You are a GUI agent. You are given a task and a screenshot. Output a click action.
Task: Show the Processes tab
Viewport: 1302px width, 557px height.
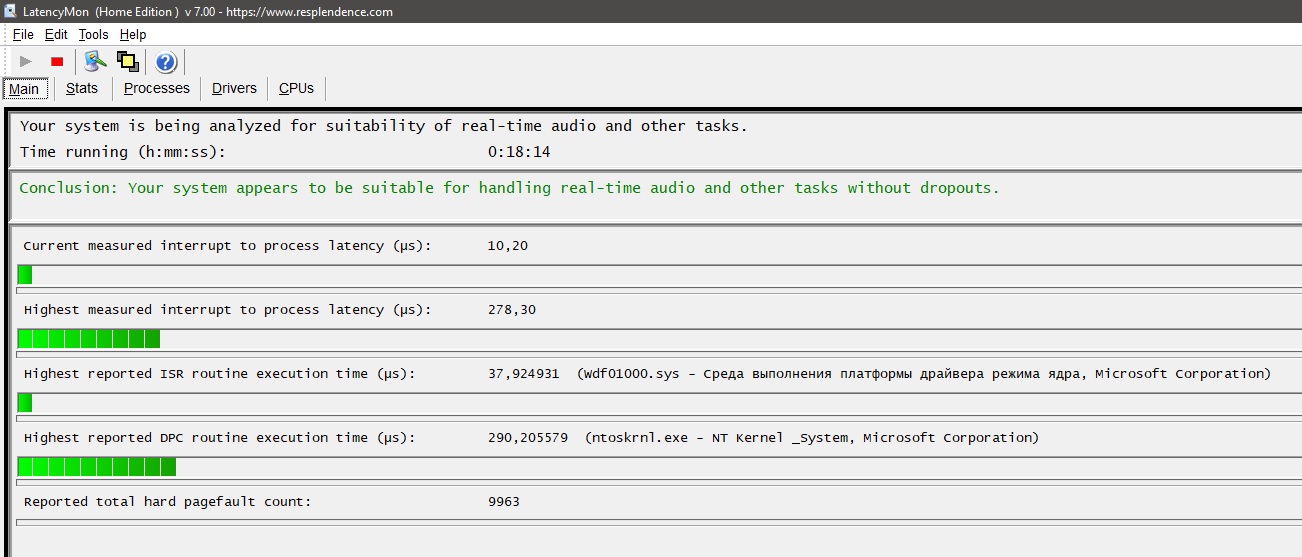click(156, 88)
